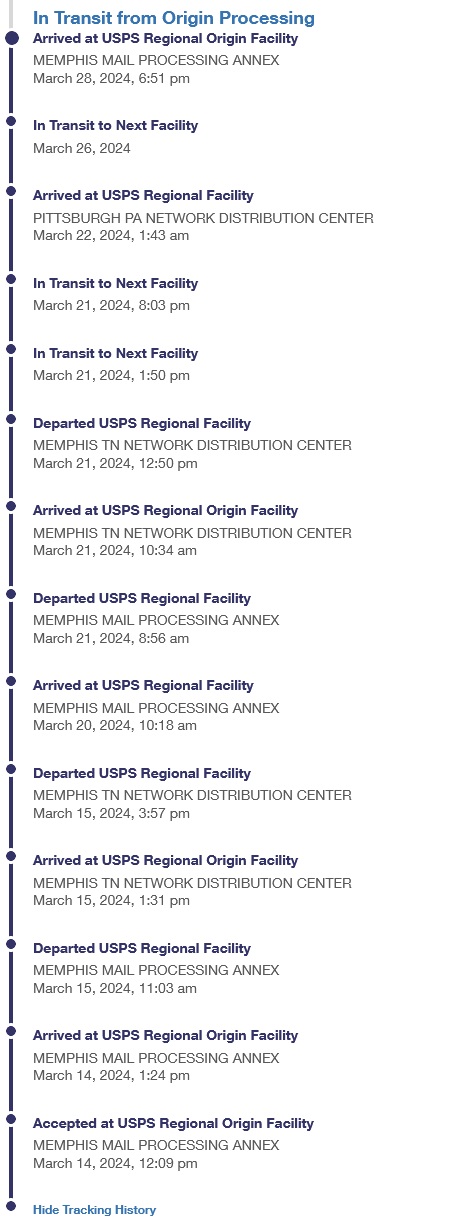Click the bottom dot beside Hide Tracking History
Screen dimensions: 466x1224
[11, 1206]
